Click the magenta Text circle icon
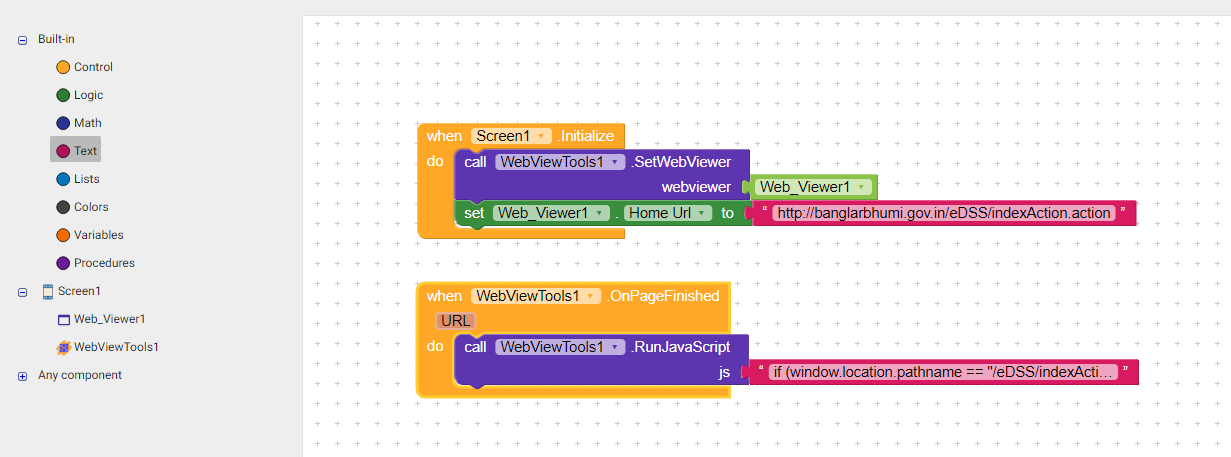The height and width of the screenshot is (457, 1231). [x=63, y=151]
